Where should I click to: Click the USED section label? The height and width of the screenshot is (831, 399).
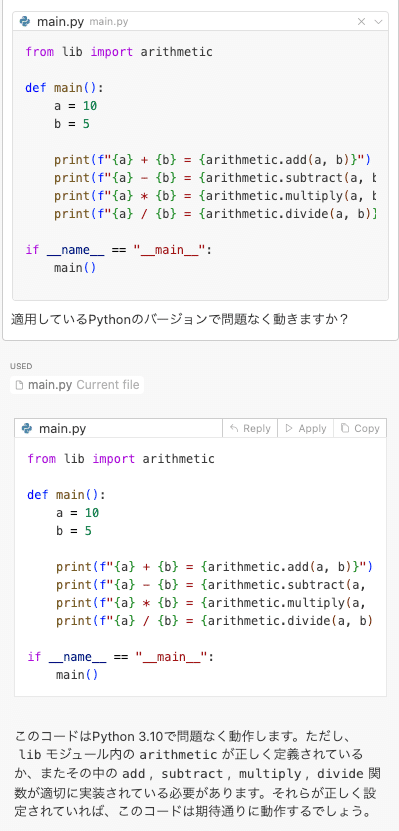tap(21, 366)
